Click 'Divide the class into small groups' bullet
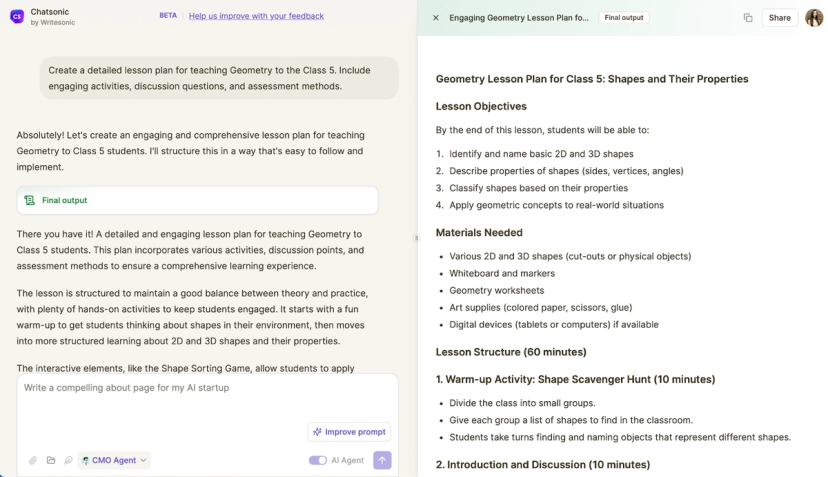 click(x=522, y=403)
